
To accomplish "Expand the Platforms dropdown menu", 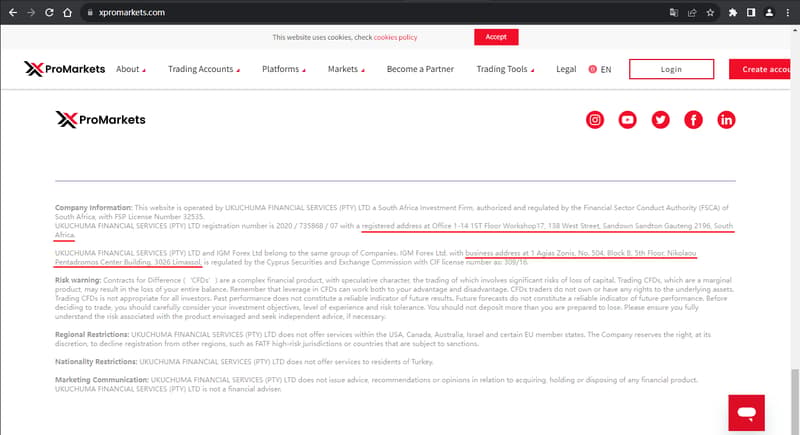I will tap(284, 69).
